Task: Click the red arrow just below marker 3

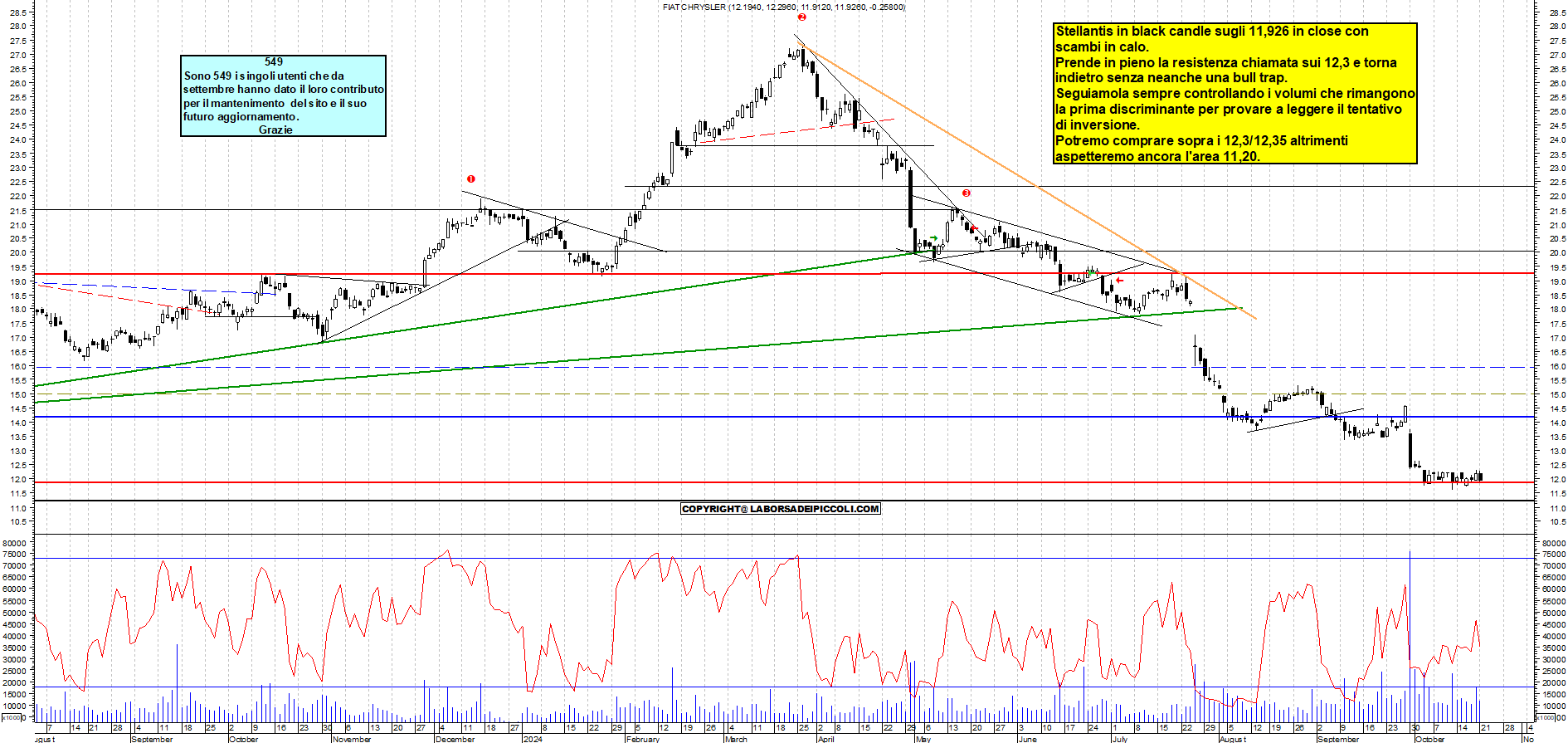Action: tap(975, 230)
